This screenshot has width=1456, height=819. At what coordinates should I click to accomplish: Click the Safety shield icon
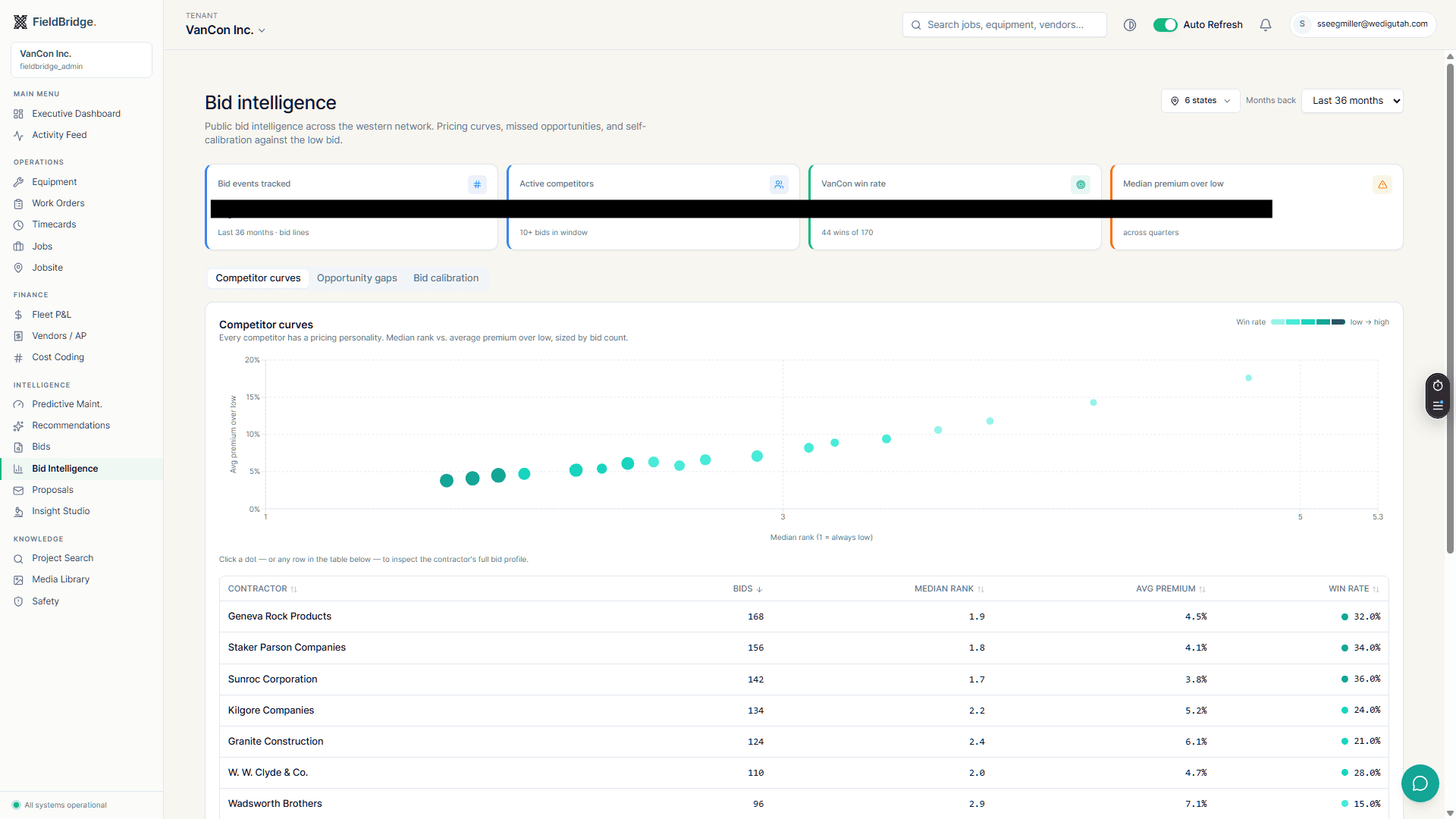[18, 601]
